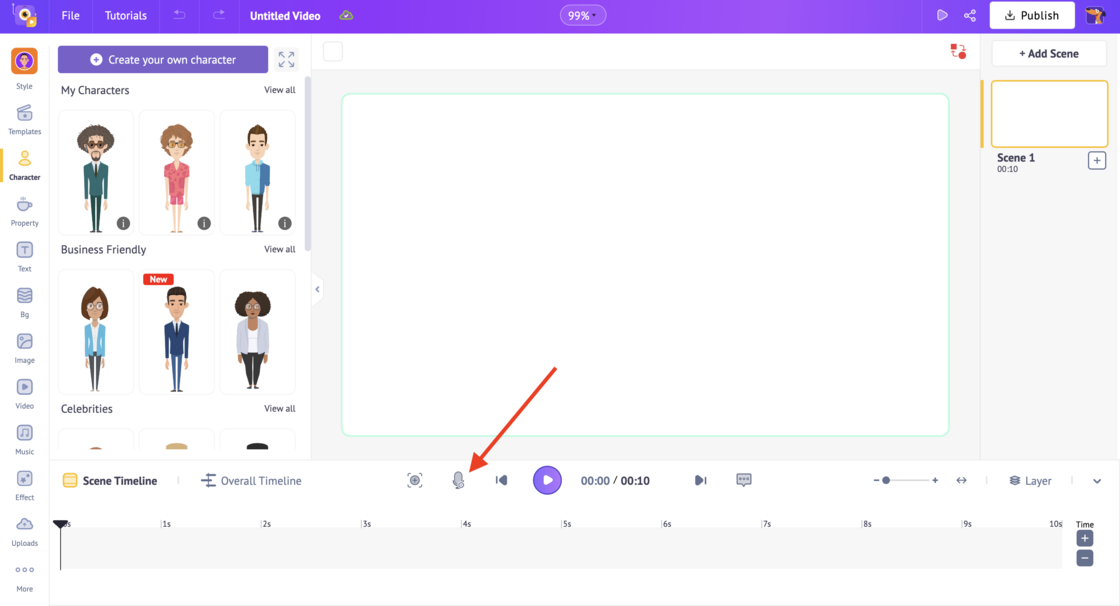Open the File menu
The height and width of the screenshot is (606, 1120).
point(70,16)
